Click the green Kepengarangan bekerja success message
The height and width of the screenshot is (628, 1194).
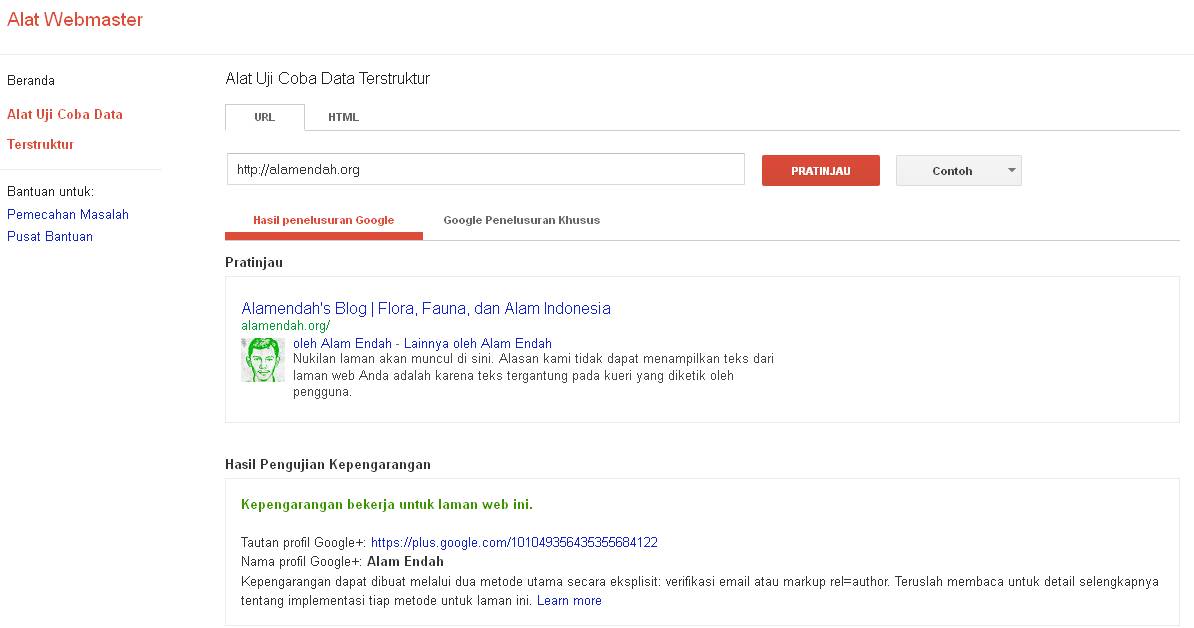click(x=386, y=505)
